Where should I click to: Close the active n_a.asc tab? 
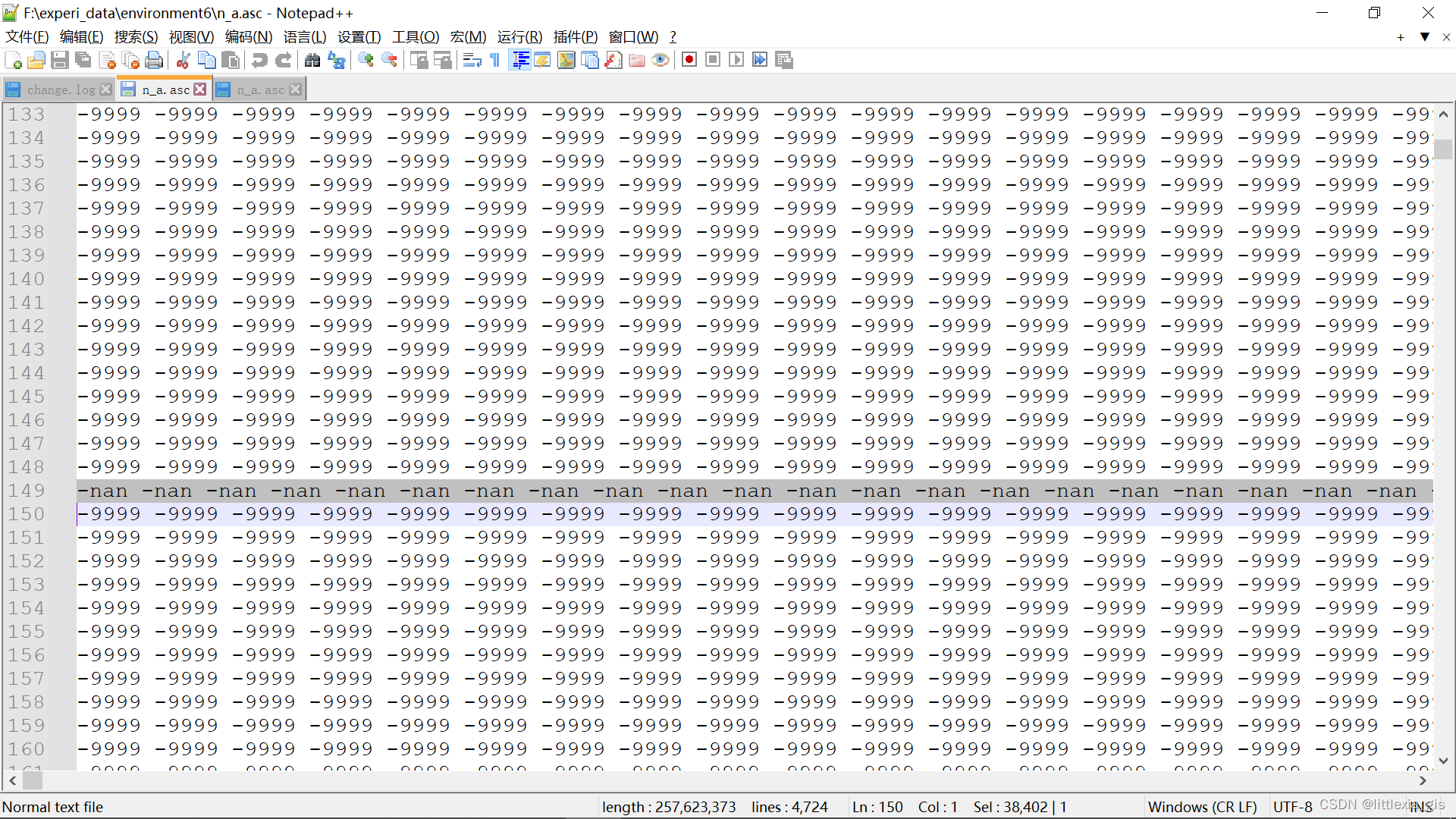[x=199, y=89]
